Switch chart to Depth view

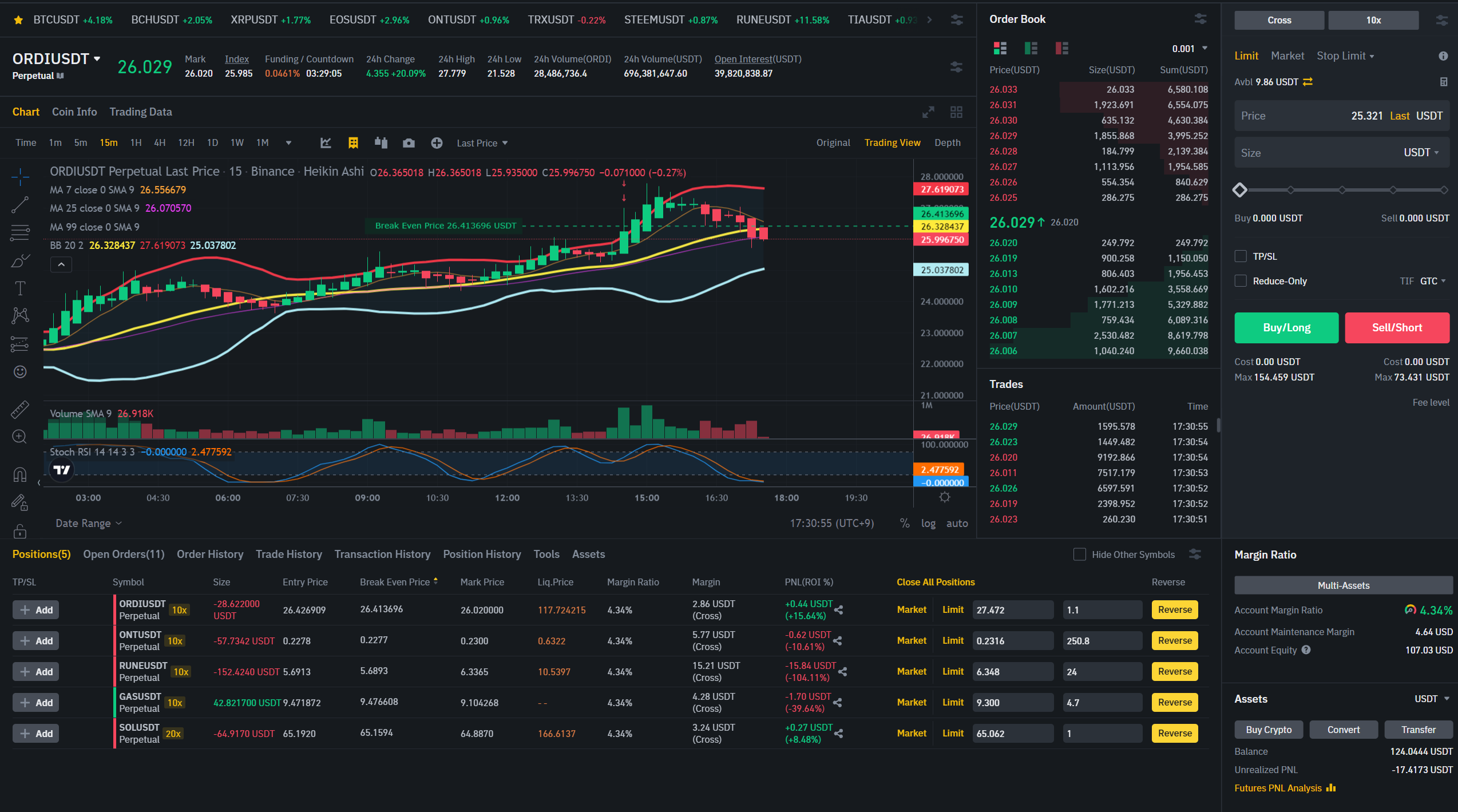point(948,142)
